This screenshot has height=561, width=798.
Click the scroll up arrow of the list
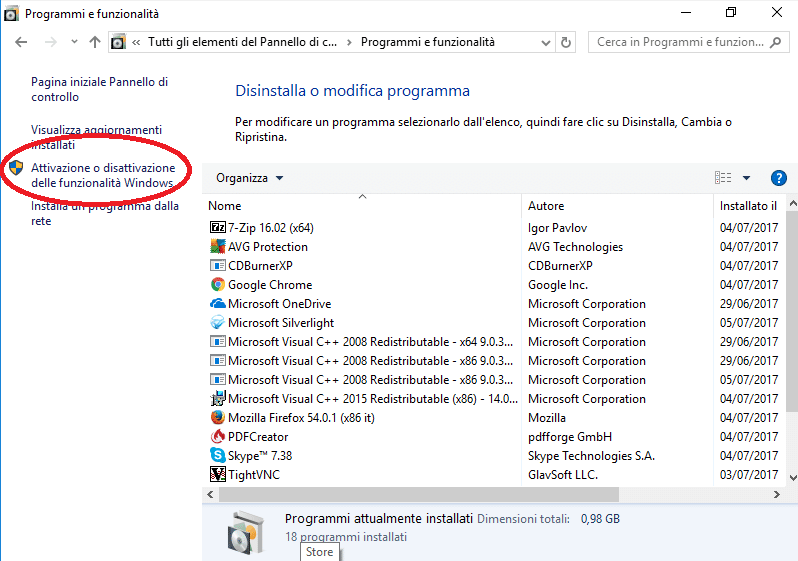click(x=792, y=203)
